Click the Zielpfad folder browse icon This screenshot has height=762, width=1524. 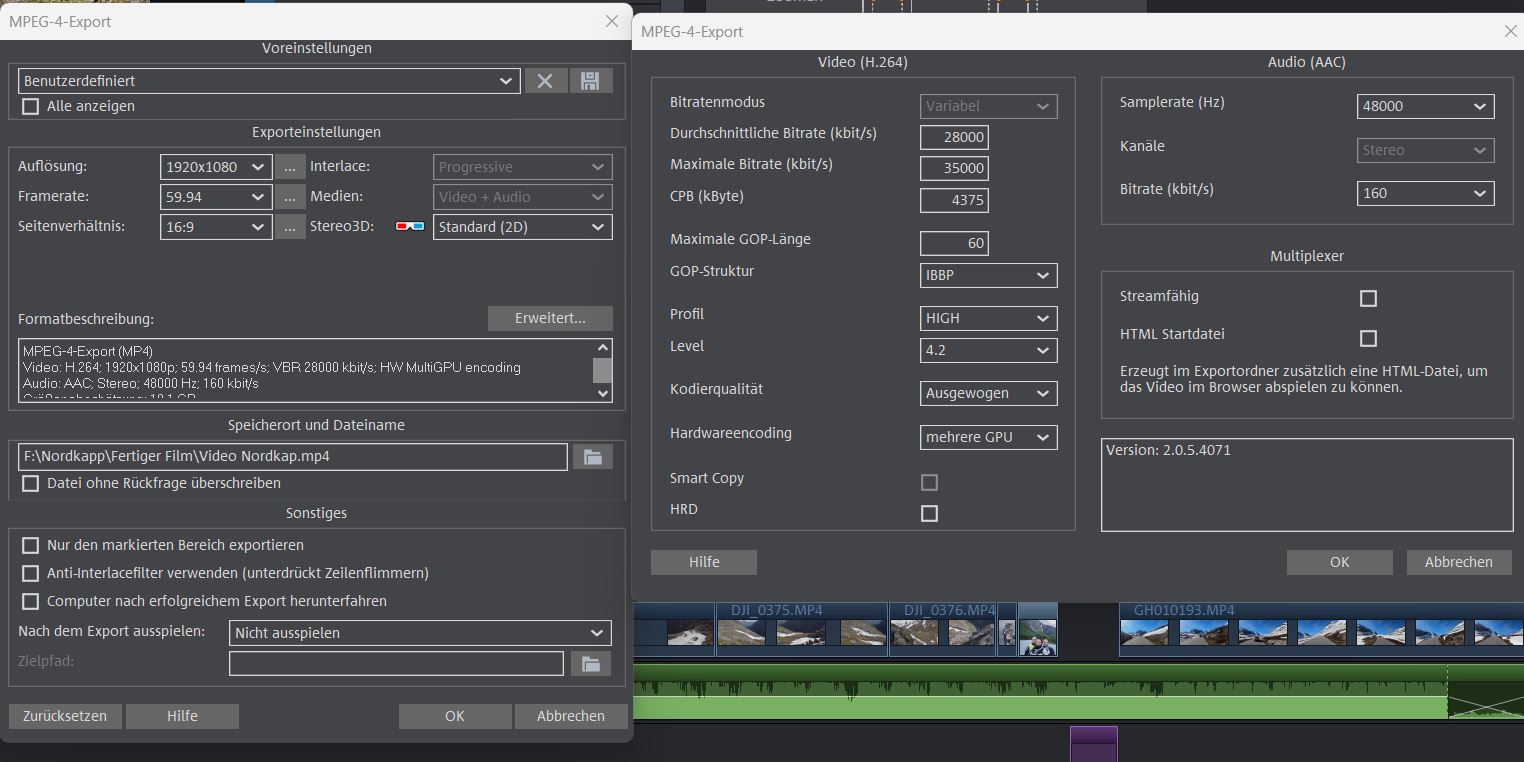click(x=590, y=663)
